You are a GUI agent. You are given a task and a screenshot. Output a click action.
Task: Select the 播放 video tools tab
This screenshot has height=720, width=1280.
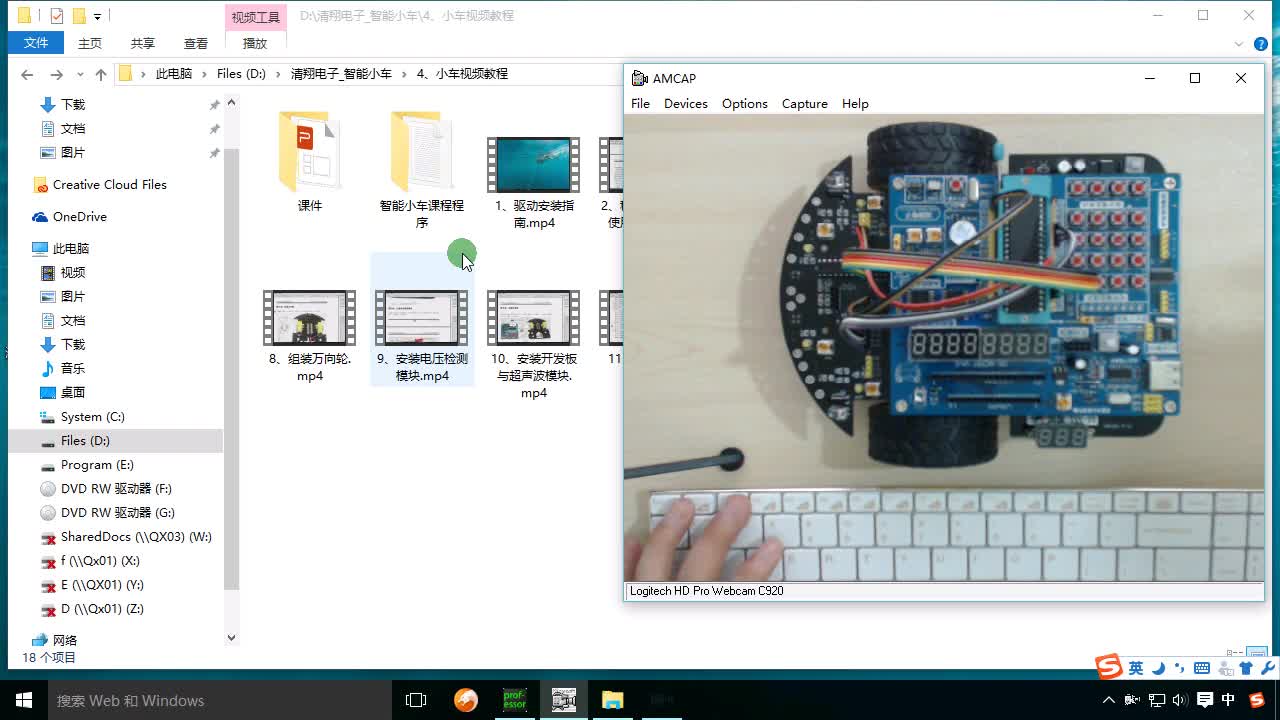click(255, 43)
